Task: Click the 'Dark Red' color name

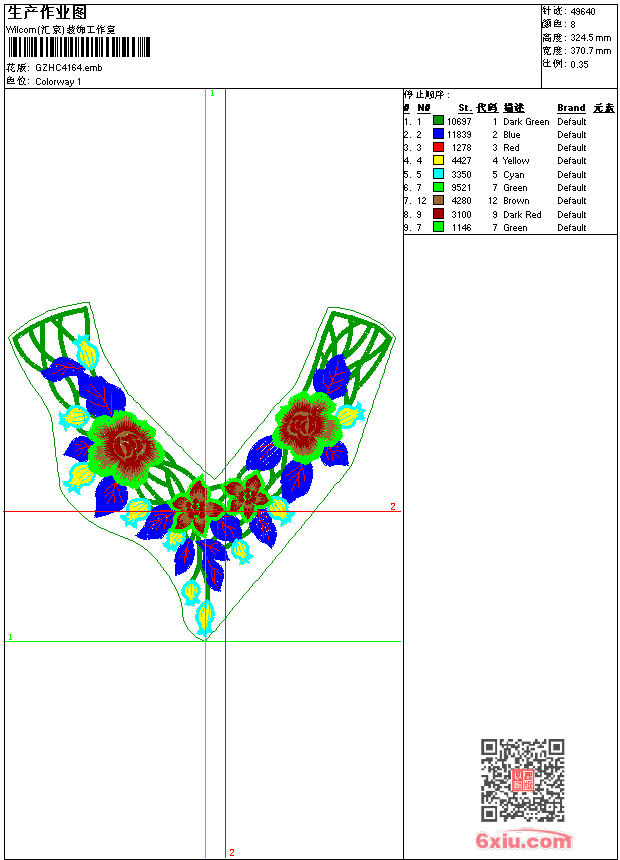Action: pos(522,215)
